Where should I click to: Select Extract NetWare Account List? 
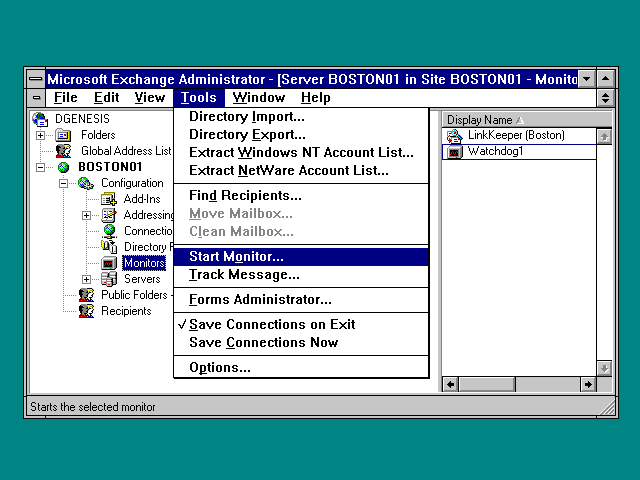301,171
